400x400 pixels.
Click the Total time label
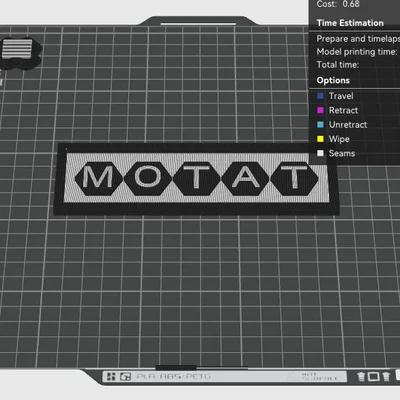[x=338, y=65]
